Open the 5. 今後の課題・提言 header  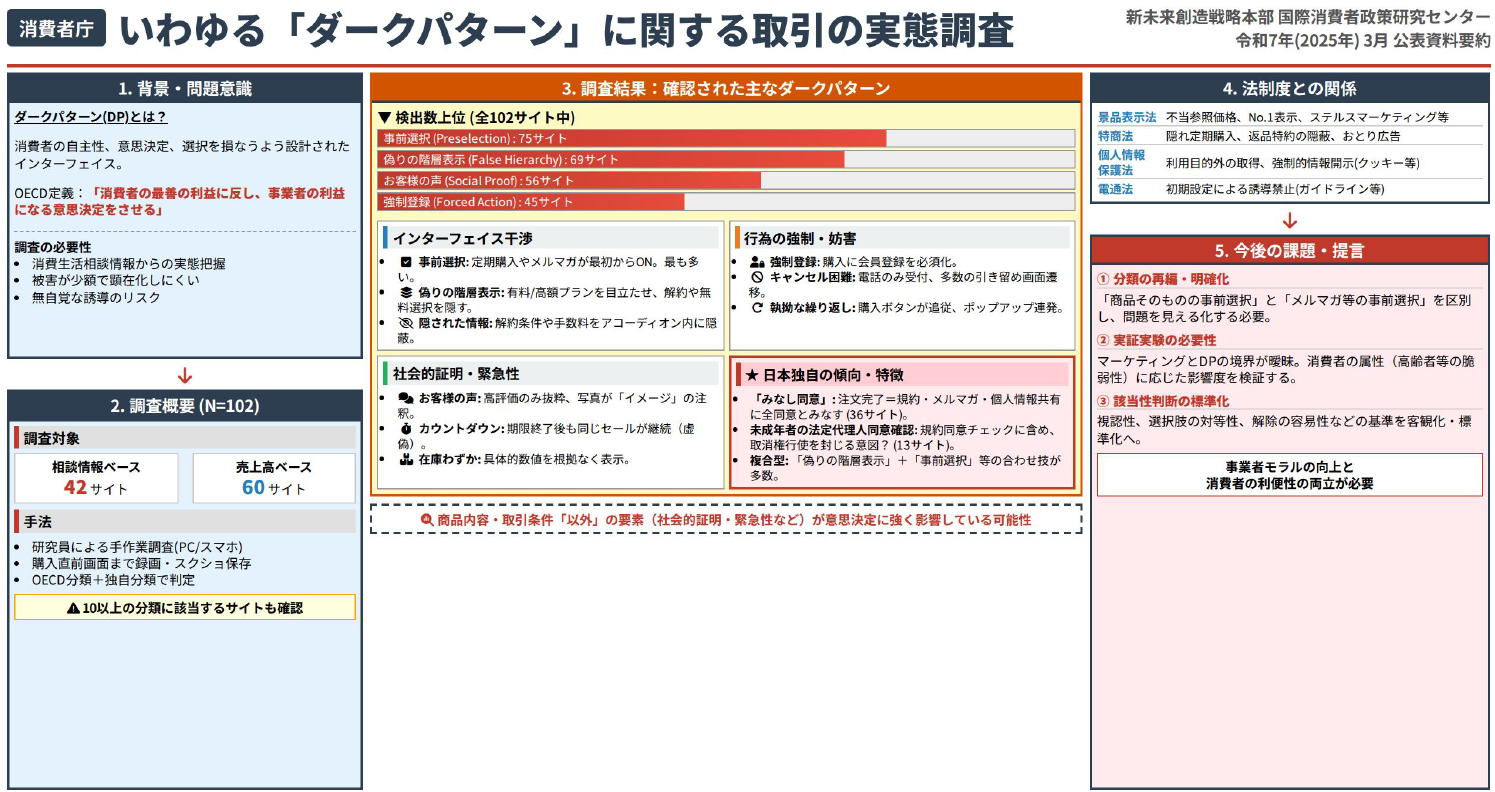point(1290,250)
